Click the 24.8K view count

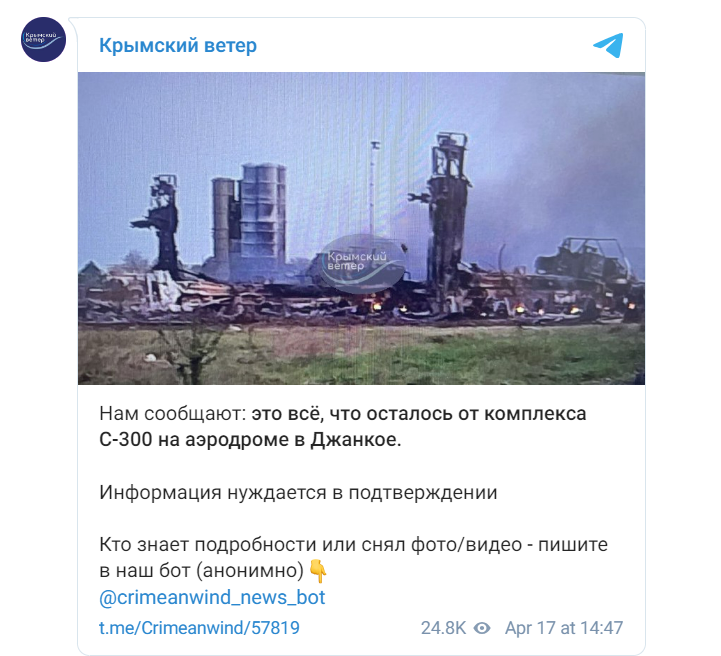pyautogui.click(x=443, y=627)
